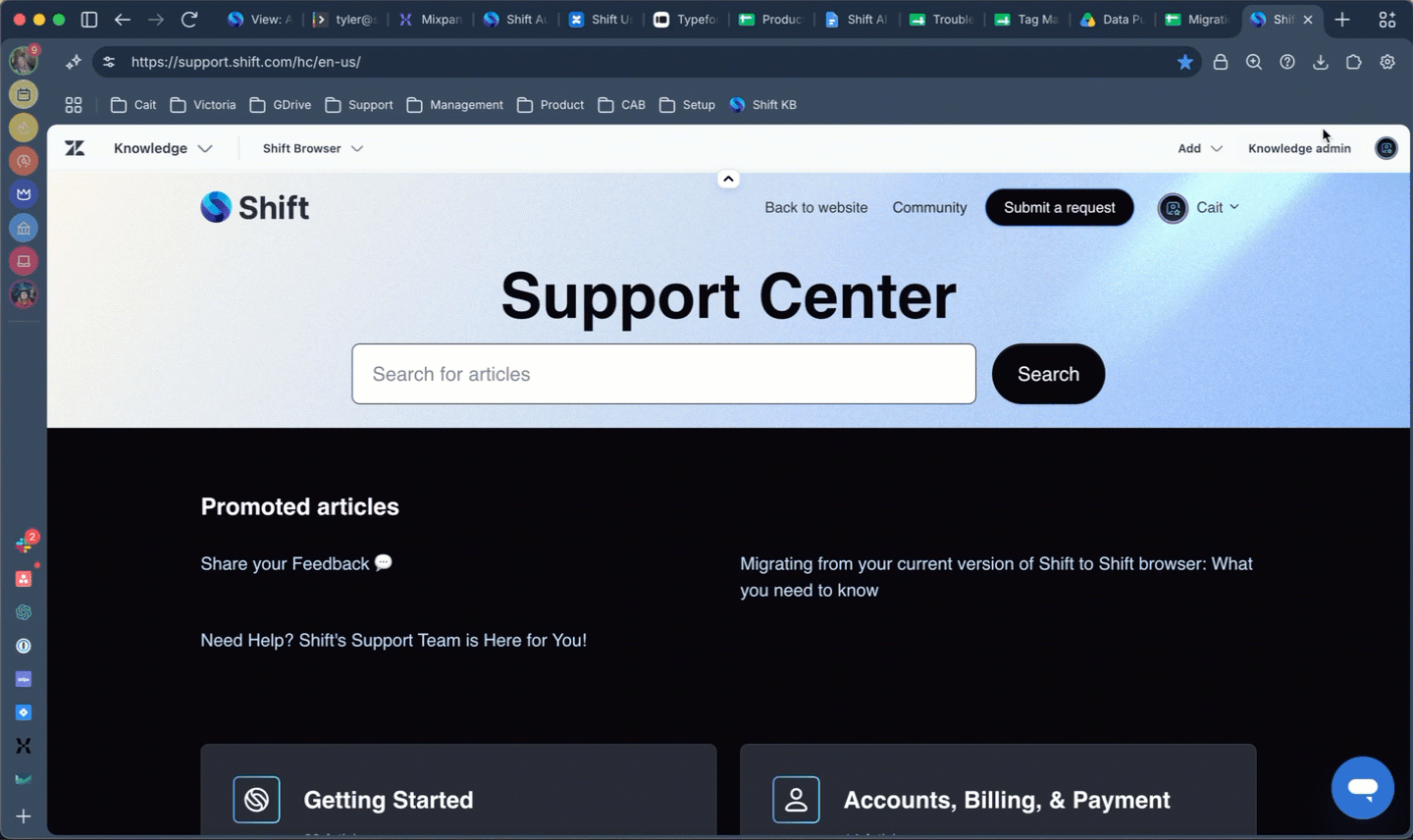Open the Cait bookmarks folder
Viewport: 1413px width, 840px height.
[x=133, y=105]
